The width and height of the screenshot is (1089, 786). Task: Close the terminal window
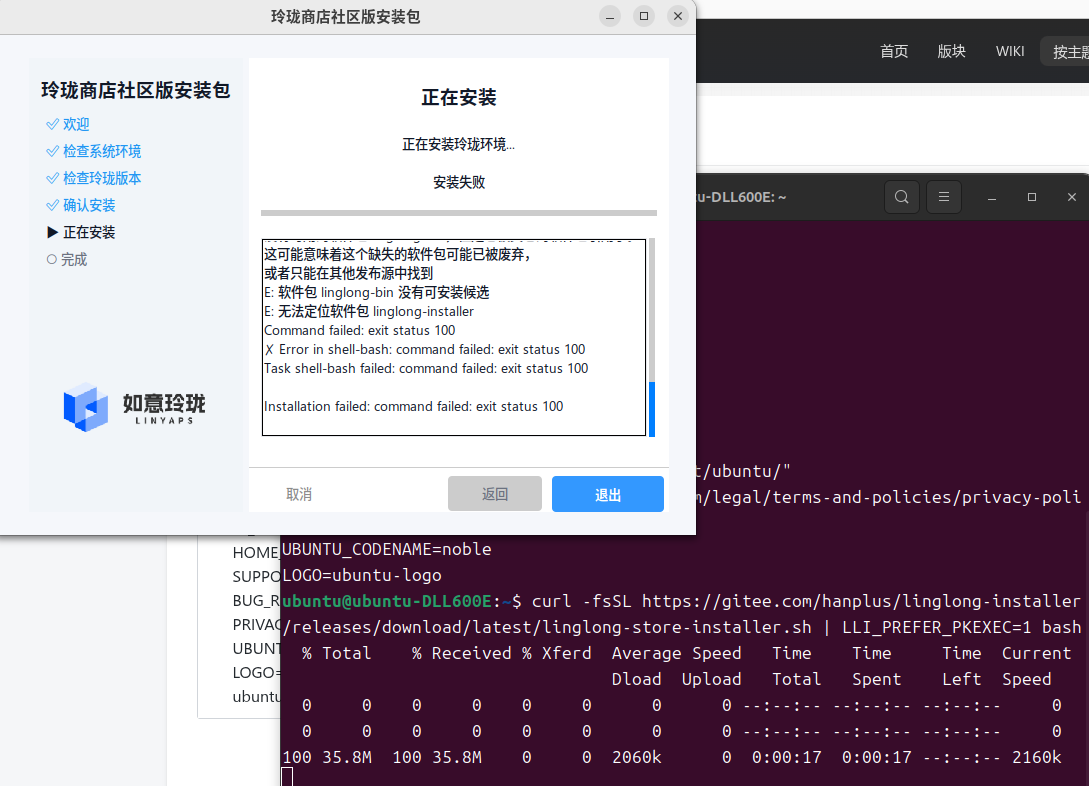point(1072,197)
